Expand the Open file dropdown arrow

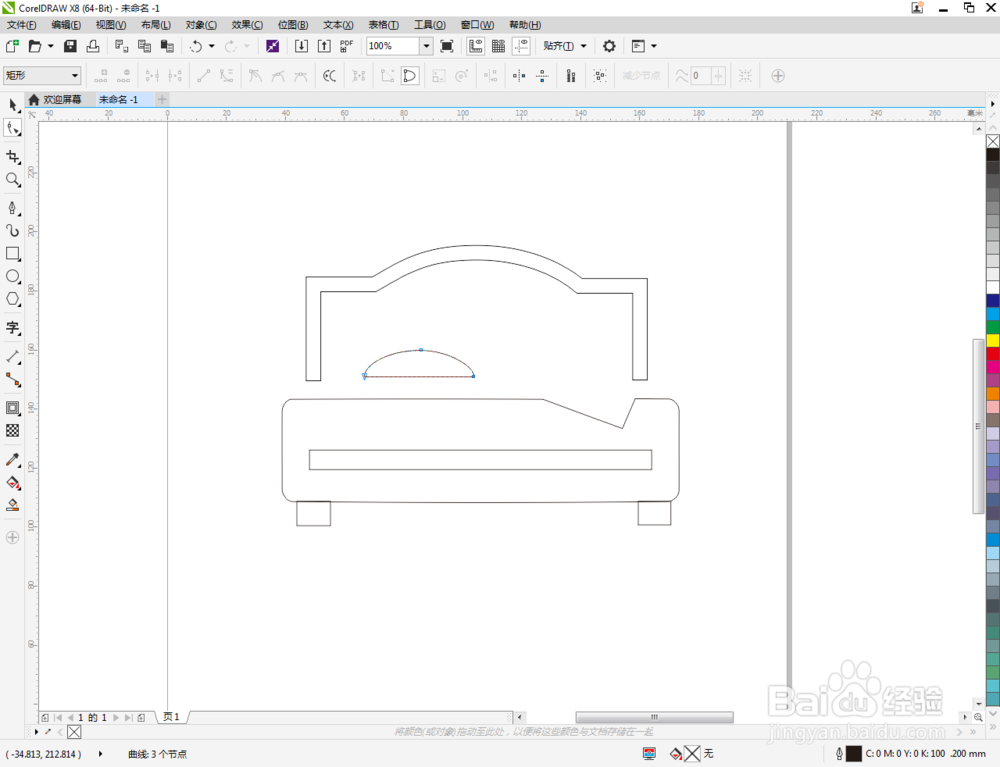[50, 46]
